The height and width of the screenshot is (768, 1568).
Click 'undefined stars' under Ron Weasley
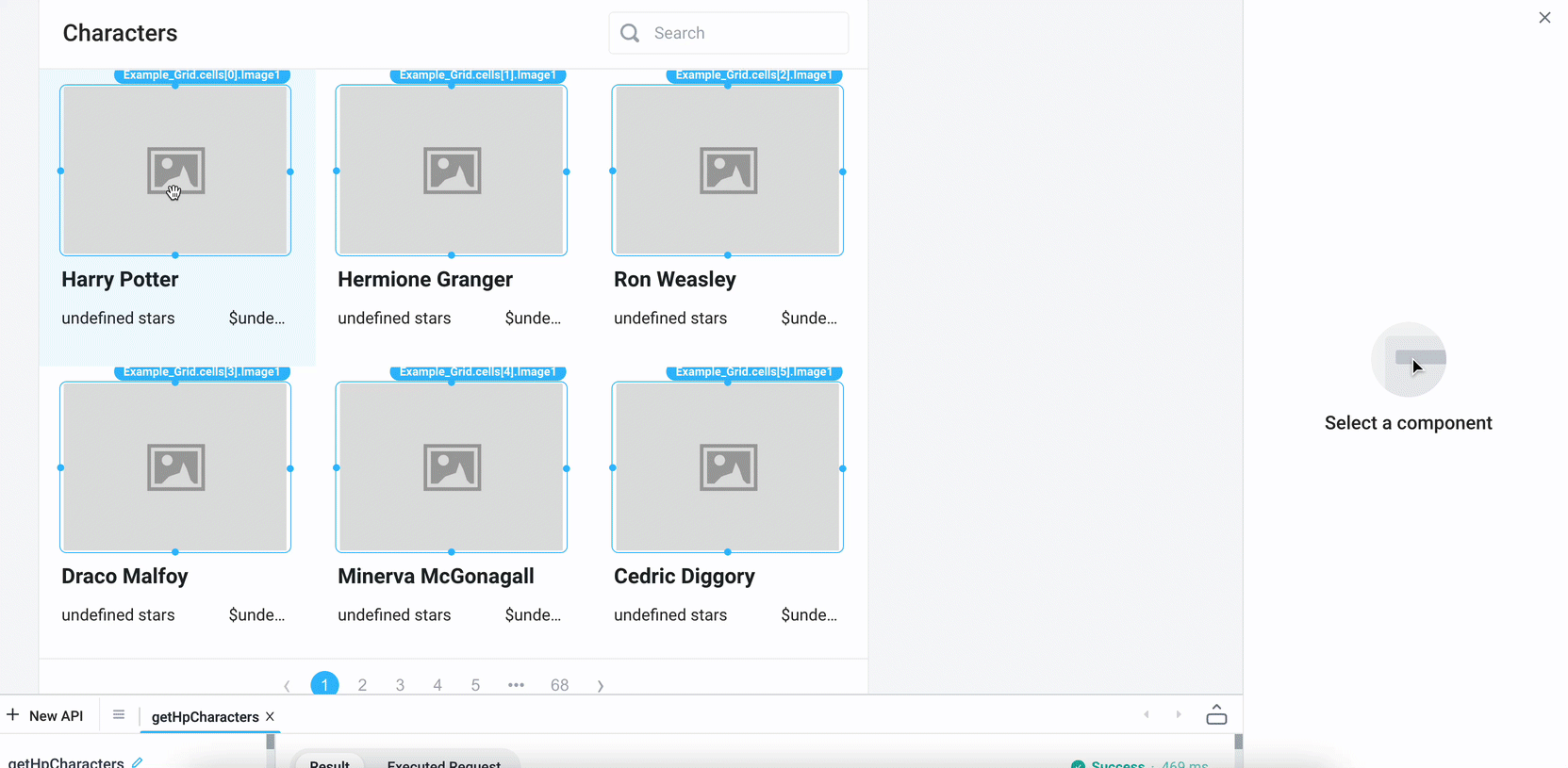point(670,319)
